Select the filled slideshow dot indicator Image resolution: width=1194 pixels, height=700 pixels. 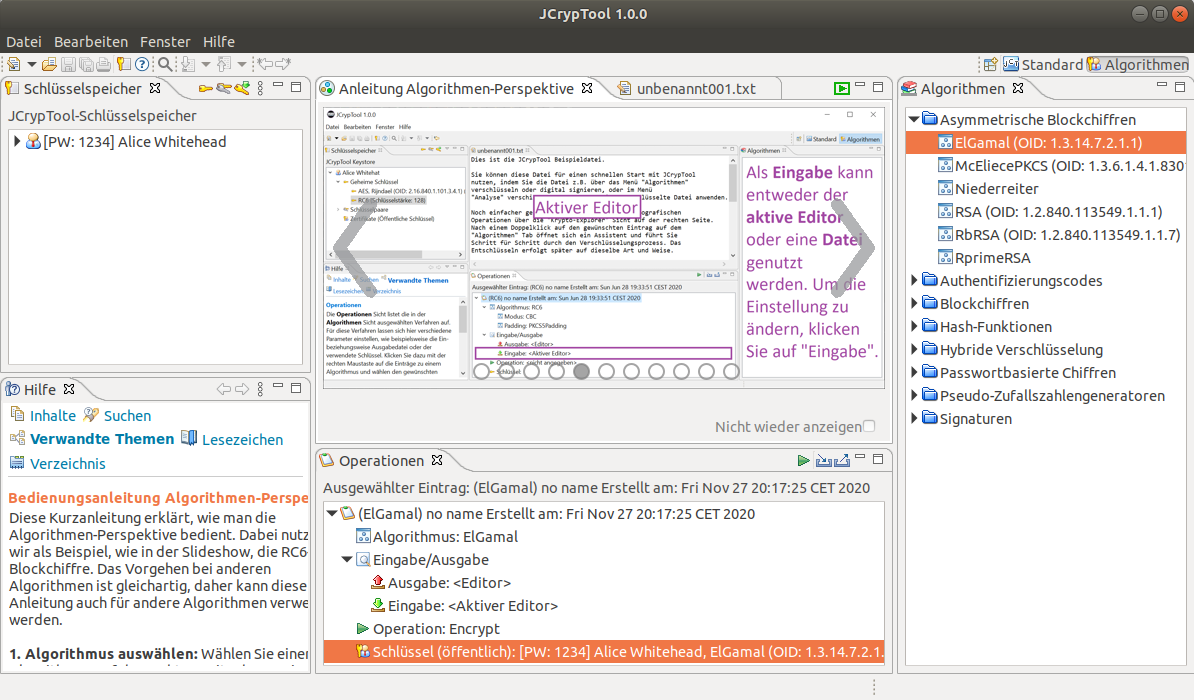tap(582, 371)
